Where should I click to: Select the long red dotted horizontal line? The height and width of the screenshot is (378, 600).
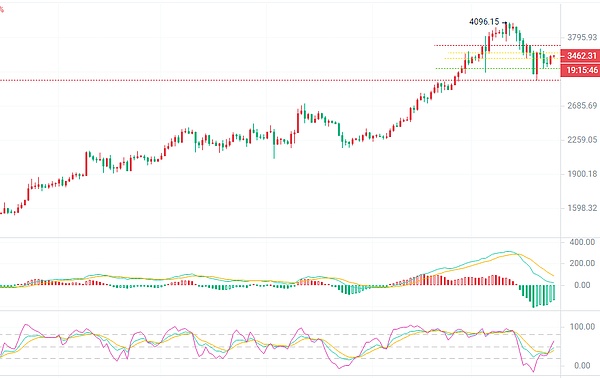(280, 80)
